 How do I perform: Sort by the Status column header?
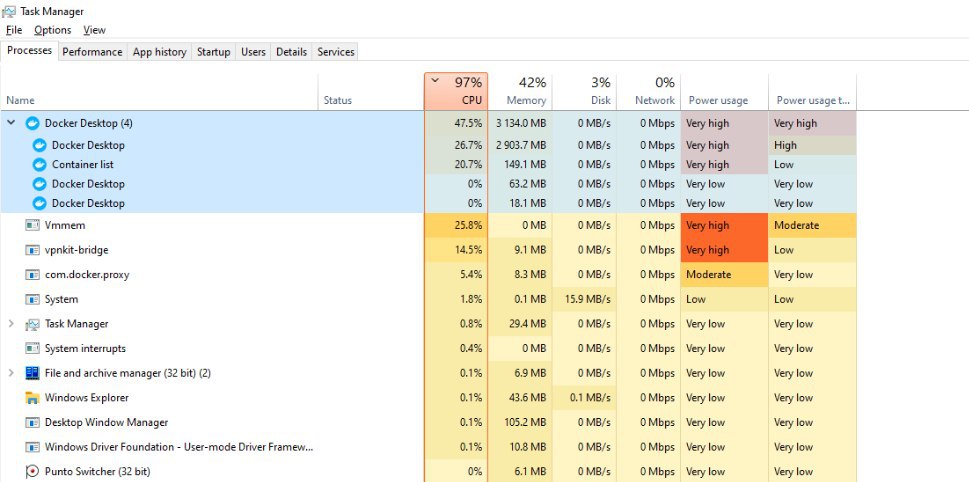[371, 91]
